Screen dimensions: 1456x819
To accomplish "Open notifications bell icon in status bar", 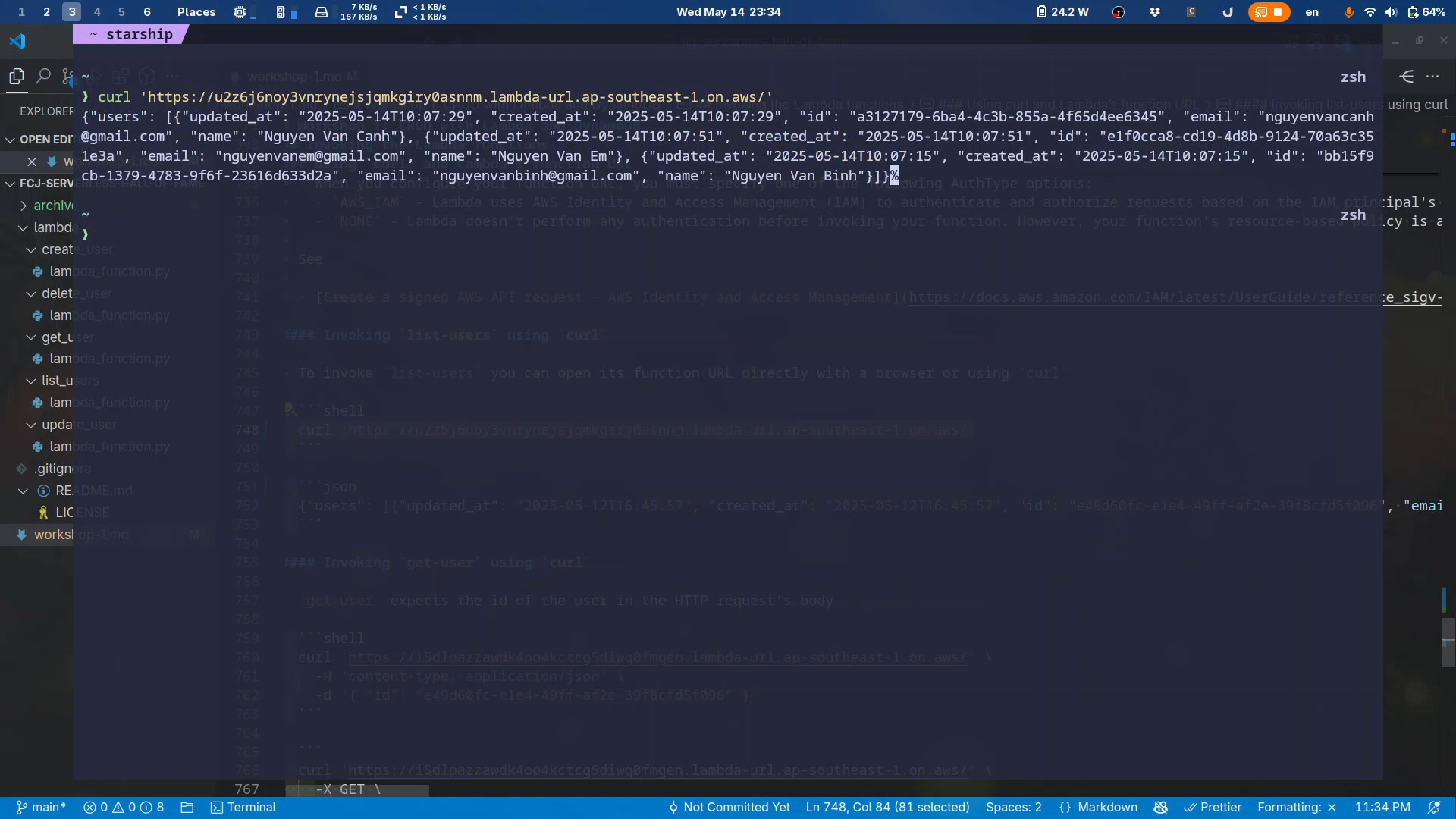I will (x=1434, y=808).
